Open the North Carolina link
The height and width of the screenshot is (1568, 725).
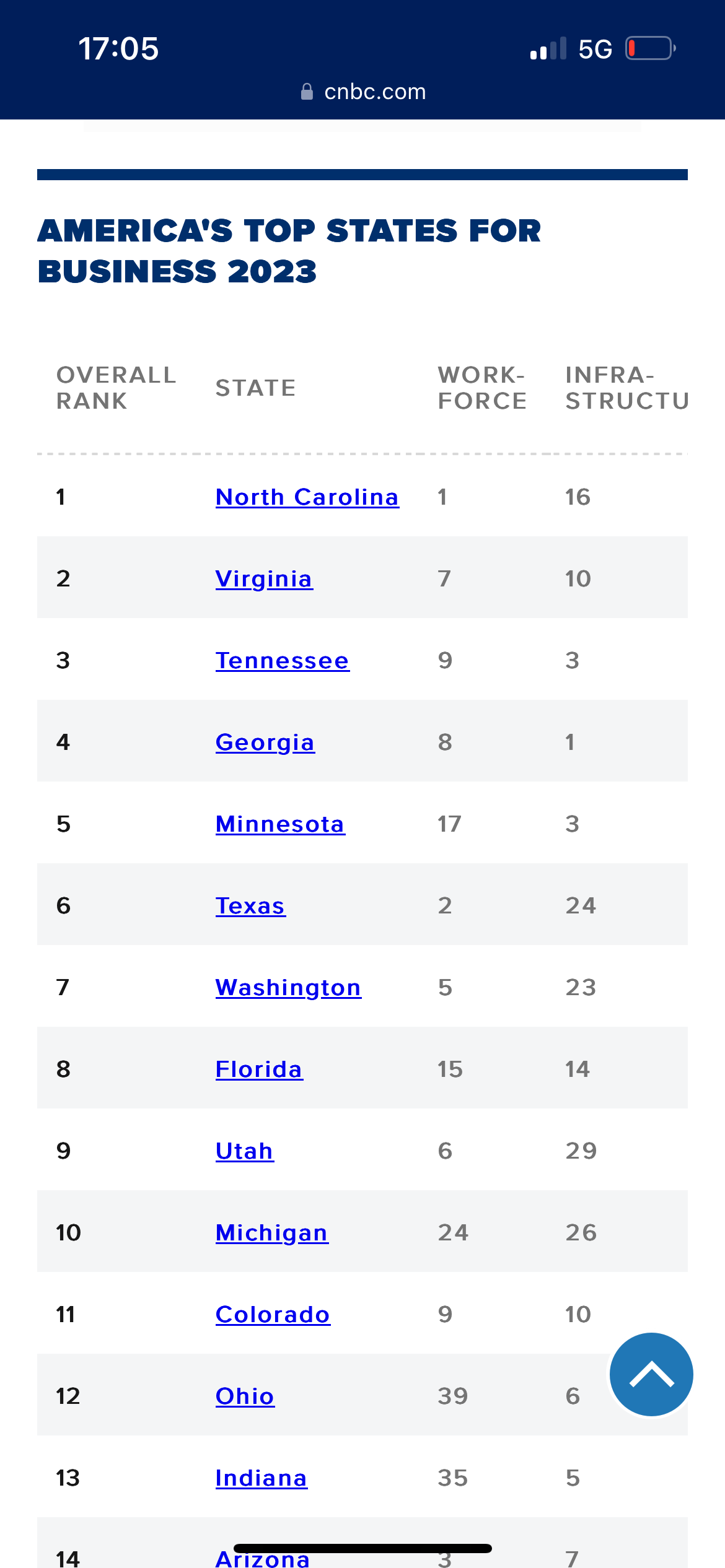[307, 497]
